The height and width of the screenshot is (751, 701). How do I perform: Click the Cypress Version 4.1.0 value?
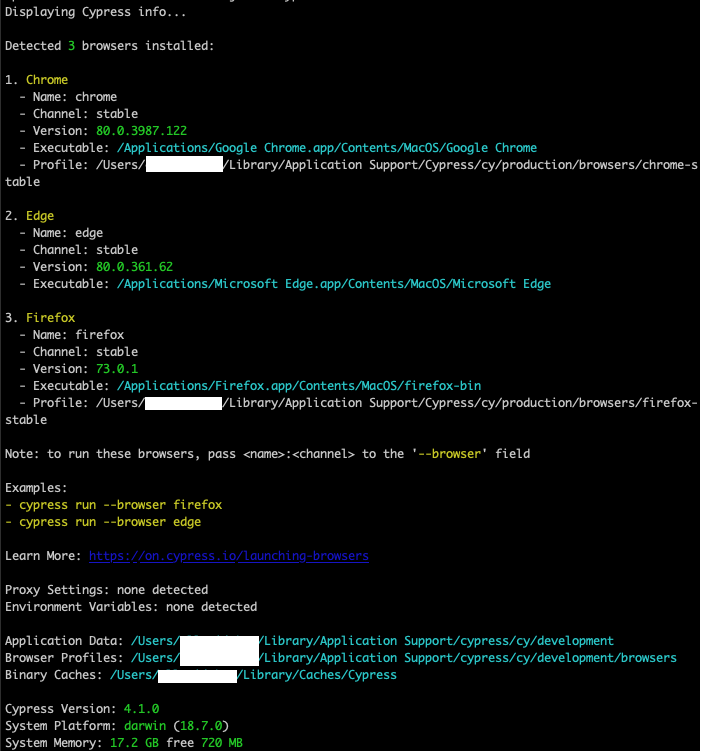click(x=141, y=709)
